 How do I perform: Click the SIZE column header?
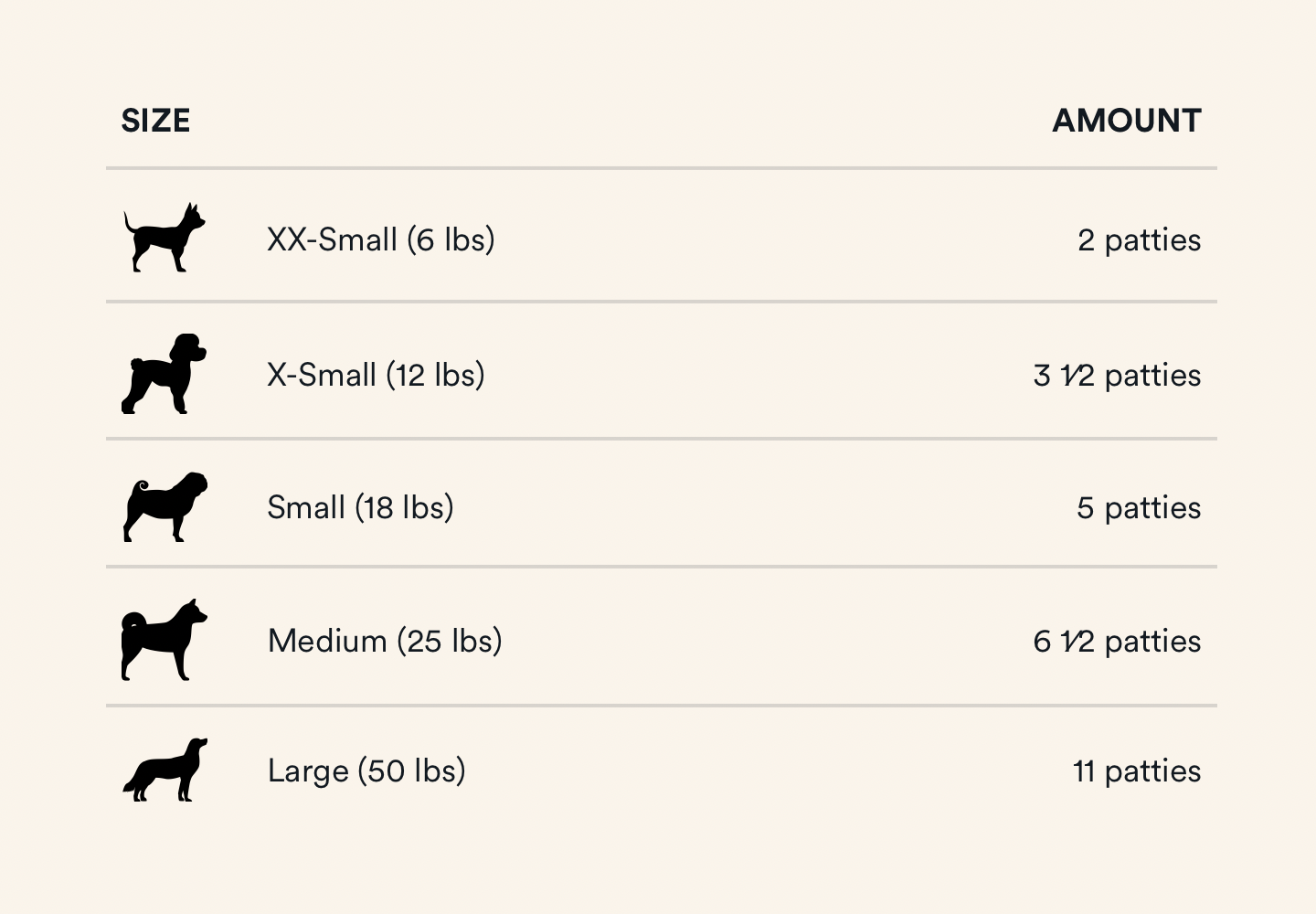[x=155, y=121]
